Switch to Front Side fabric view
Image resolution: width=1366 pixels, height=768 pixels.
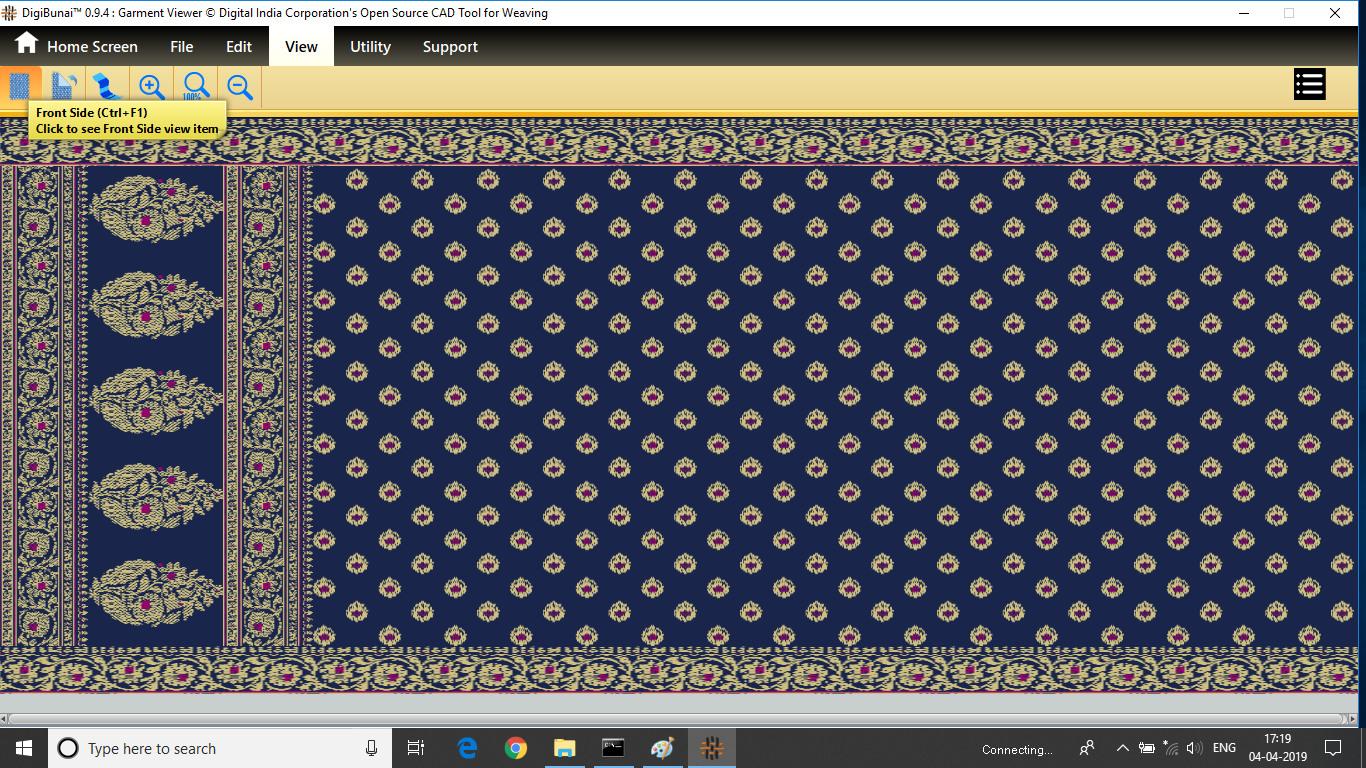click(20, 86)
